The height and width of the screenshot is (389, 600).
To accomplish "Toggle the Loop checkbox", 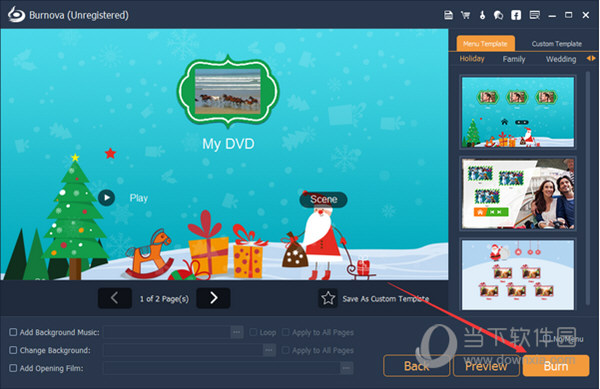I will click(253, 332).
